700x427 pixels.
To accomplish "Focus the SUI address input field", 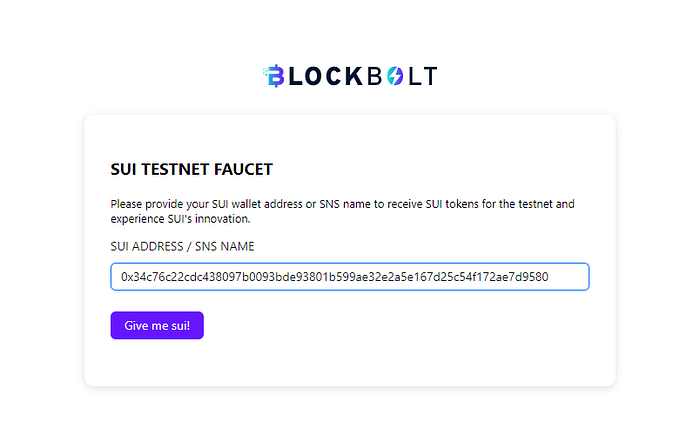I will pos(350,276).
